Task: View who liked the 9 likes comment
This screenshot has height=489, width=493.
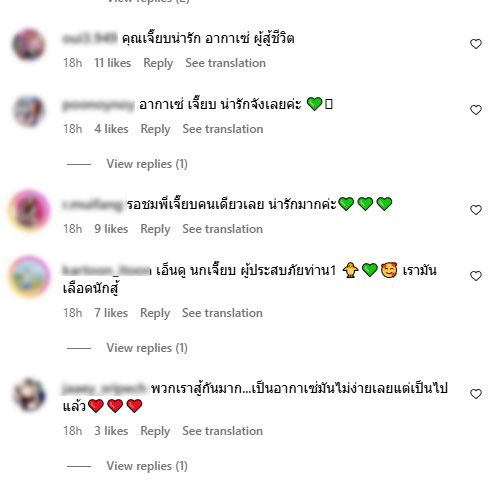Action: (x=111, y=229)
